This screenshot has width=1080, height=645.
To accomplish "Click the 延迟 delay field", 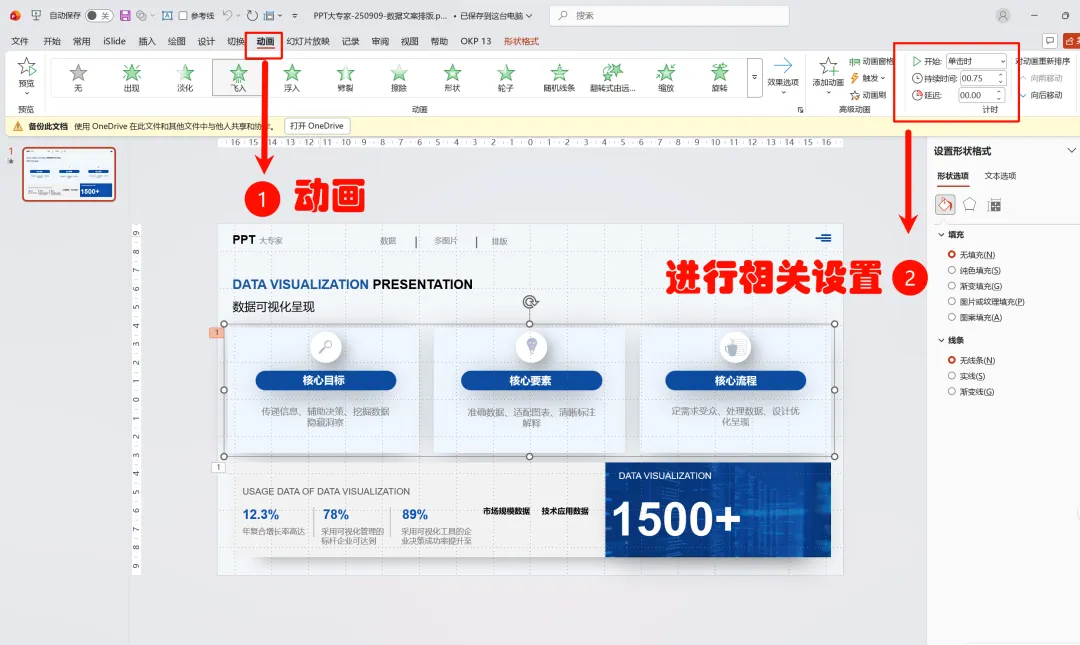I will coord(982,95).
